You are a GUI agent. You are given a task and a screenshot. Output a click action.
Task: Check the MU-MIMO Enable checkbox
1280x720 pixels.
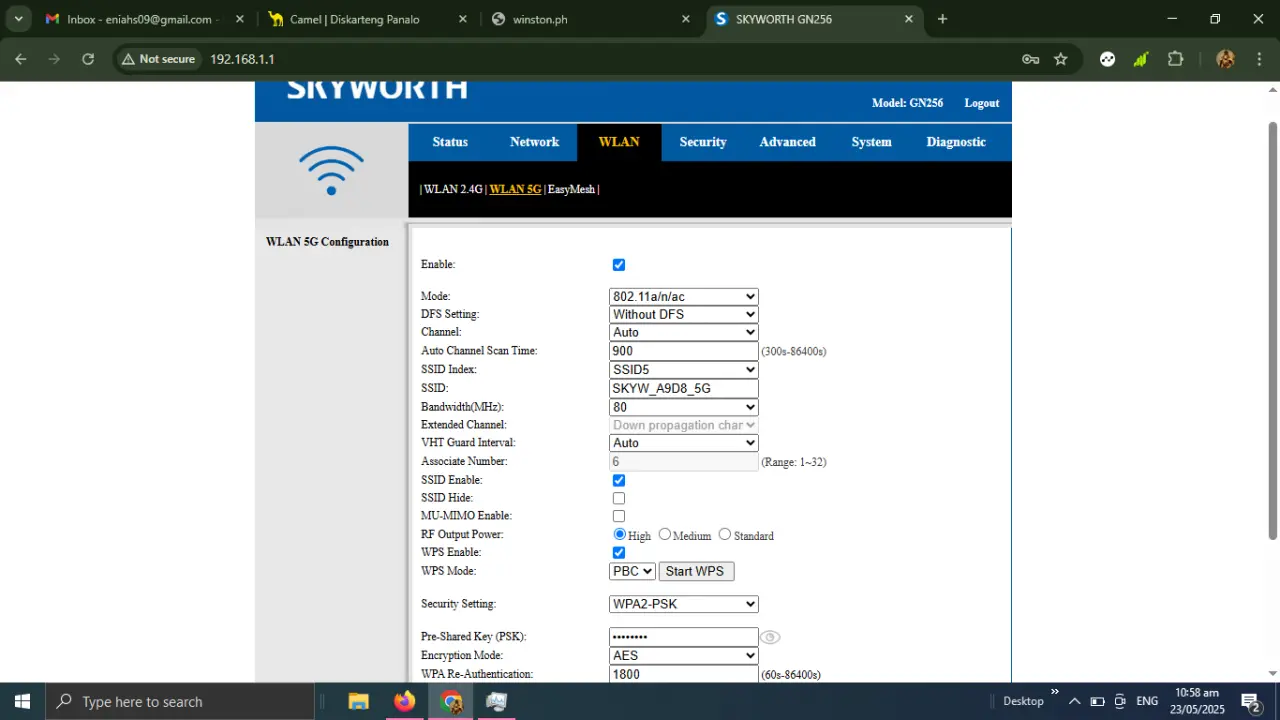[x=619, y=516]
